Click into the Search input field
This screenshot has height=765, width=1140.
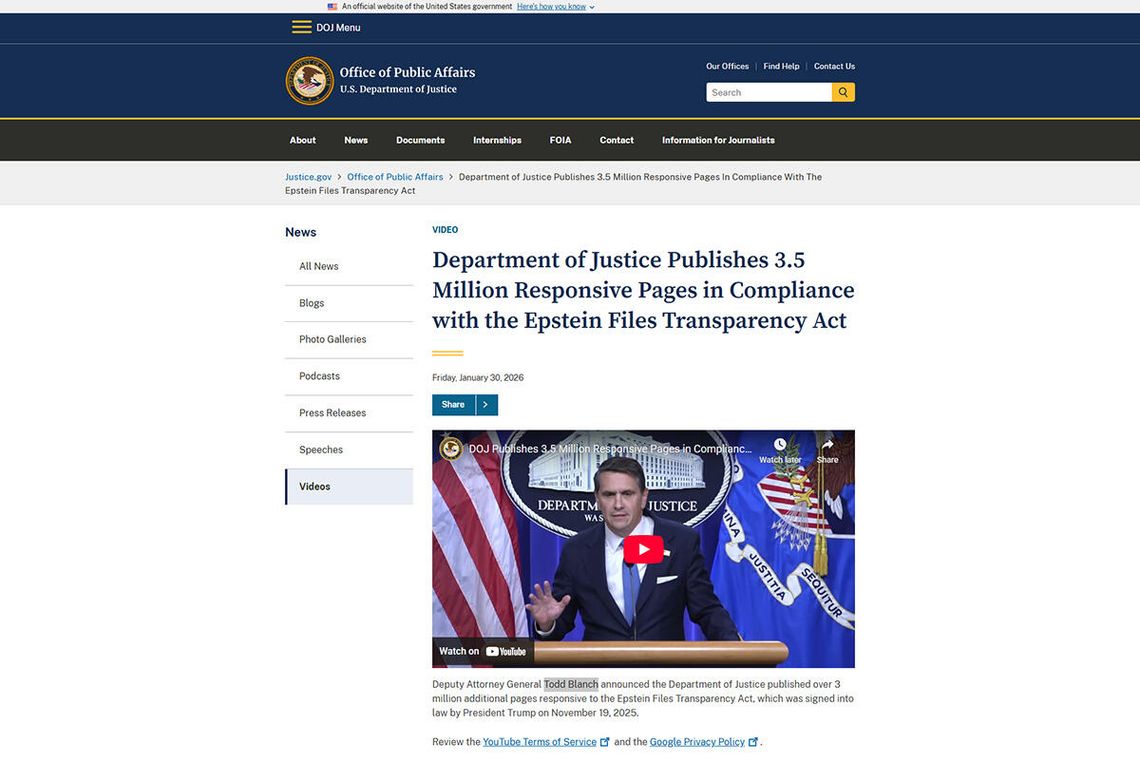click(768, 92)
